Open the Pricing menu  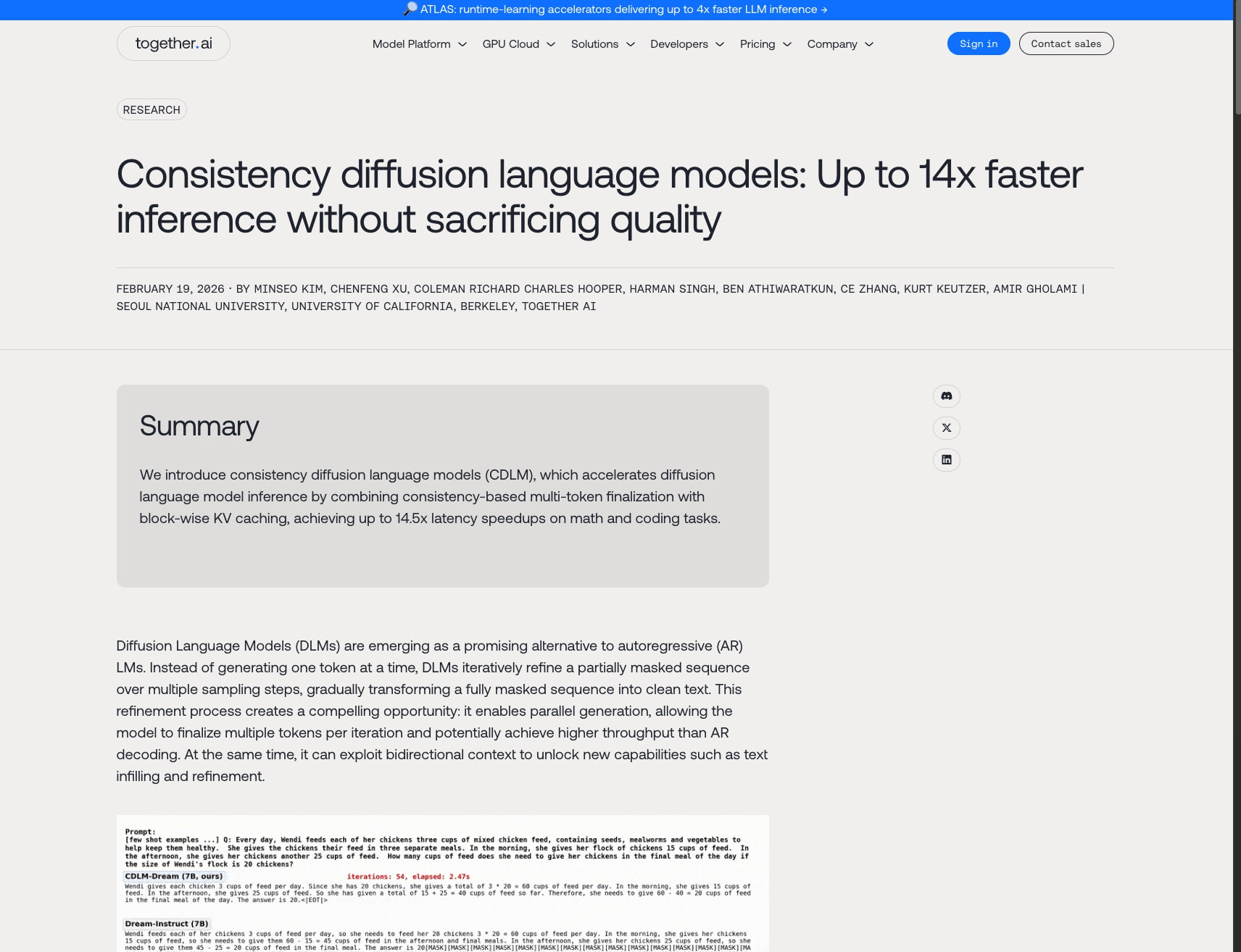pyautogui.click(x=765, y=44)
